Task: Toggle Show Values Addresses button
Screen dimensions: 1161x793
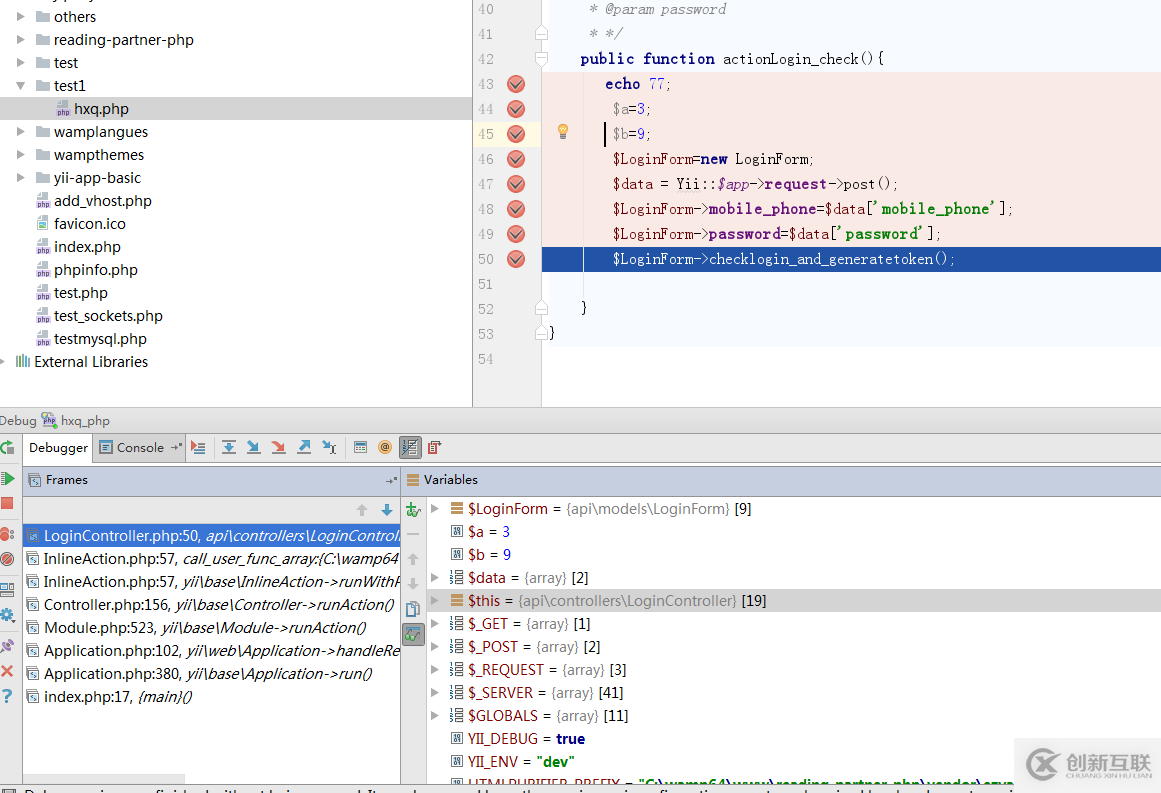Action: [x=409, y=447]
